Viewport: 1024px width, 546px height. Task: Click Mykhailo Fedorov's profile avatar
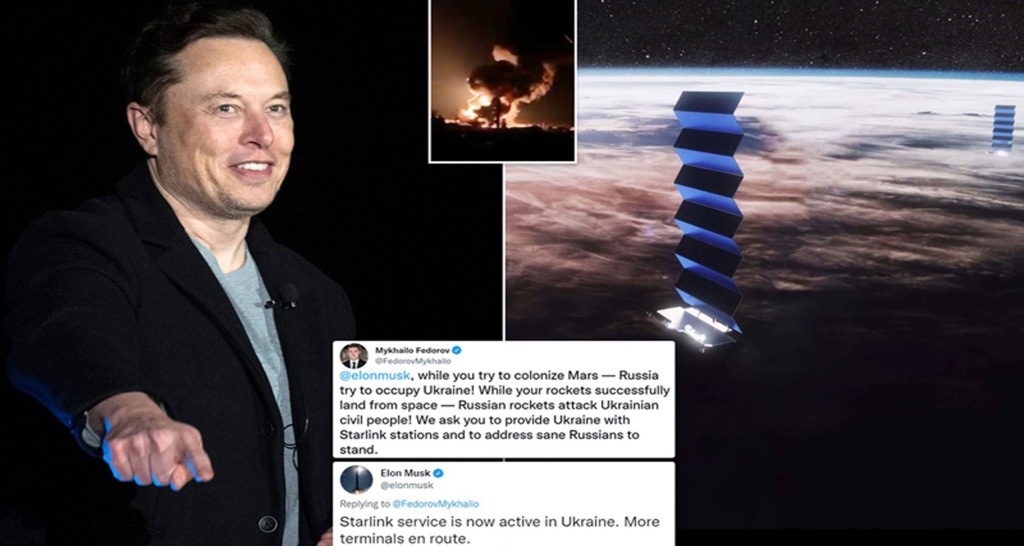point(354,356)
